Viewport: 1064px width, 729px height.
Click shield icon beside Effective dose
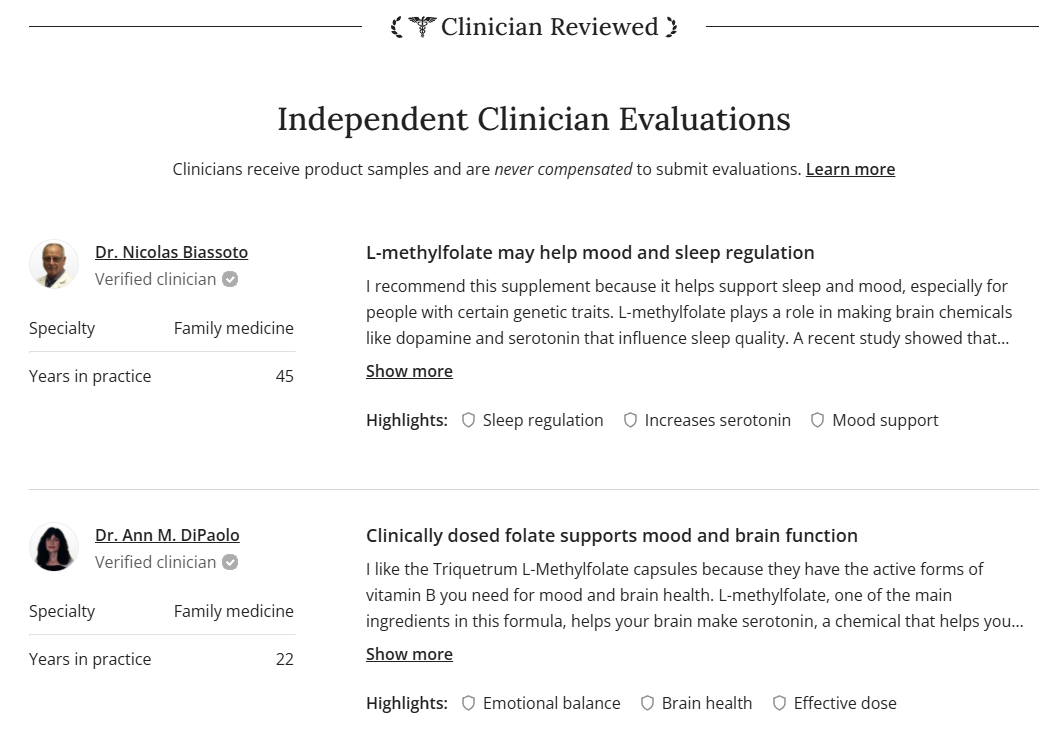coord(779,703)
